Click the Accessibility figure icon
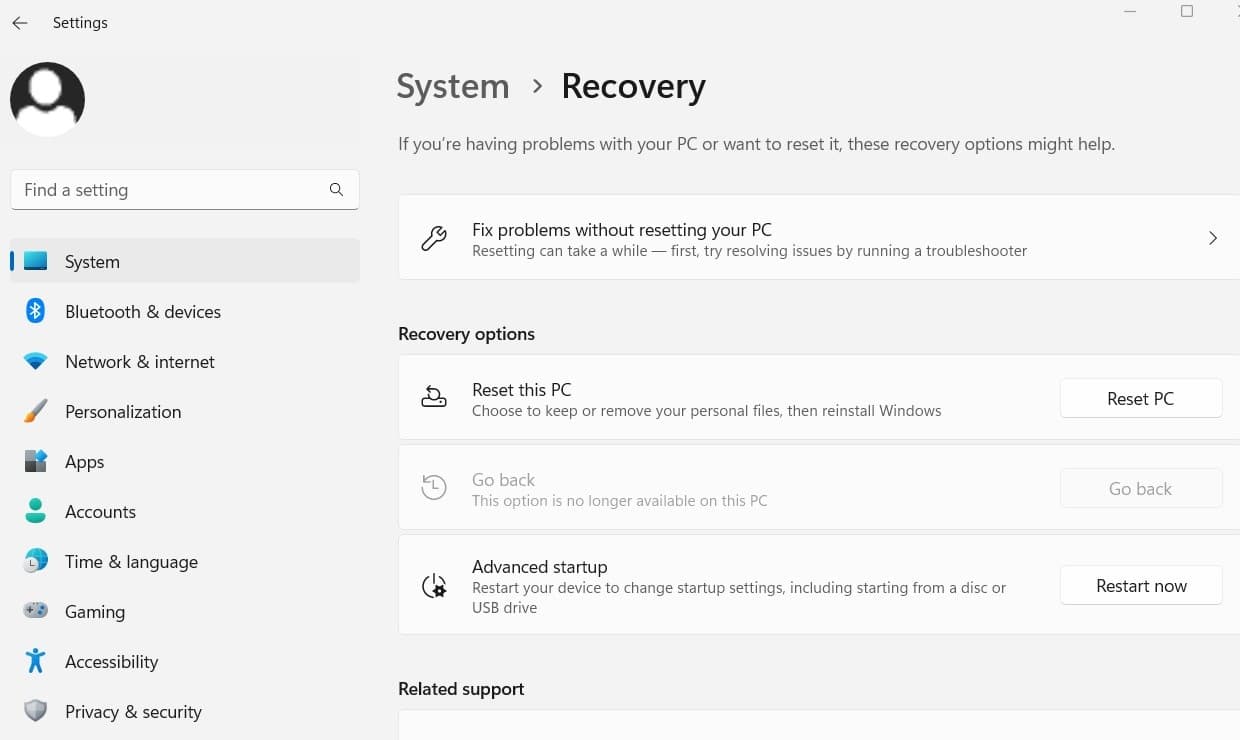Image resolution: width=1240 pixels, height=740 pixels. tap(36, 661)
